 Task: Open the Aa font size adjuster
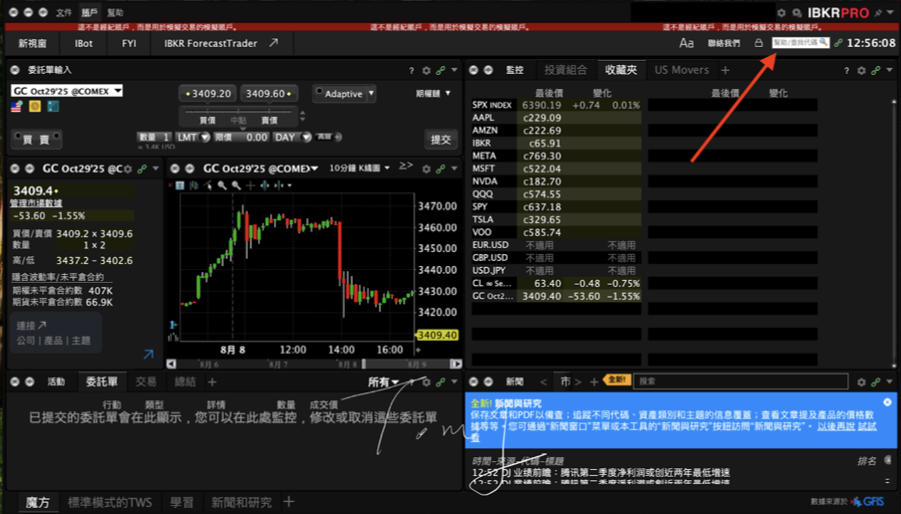pyautogui.click(x=686, y=43)
